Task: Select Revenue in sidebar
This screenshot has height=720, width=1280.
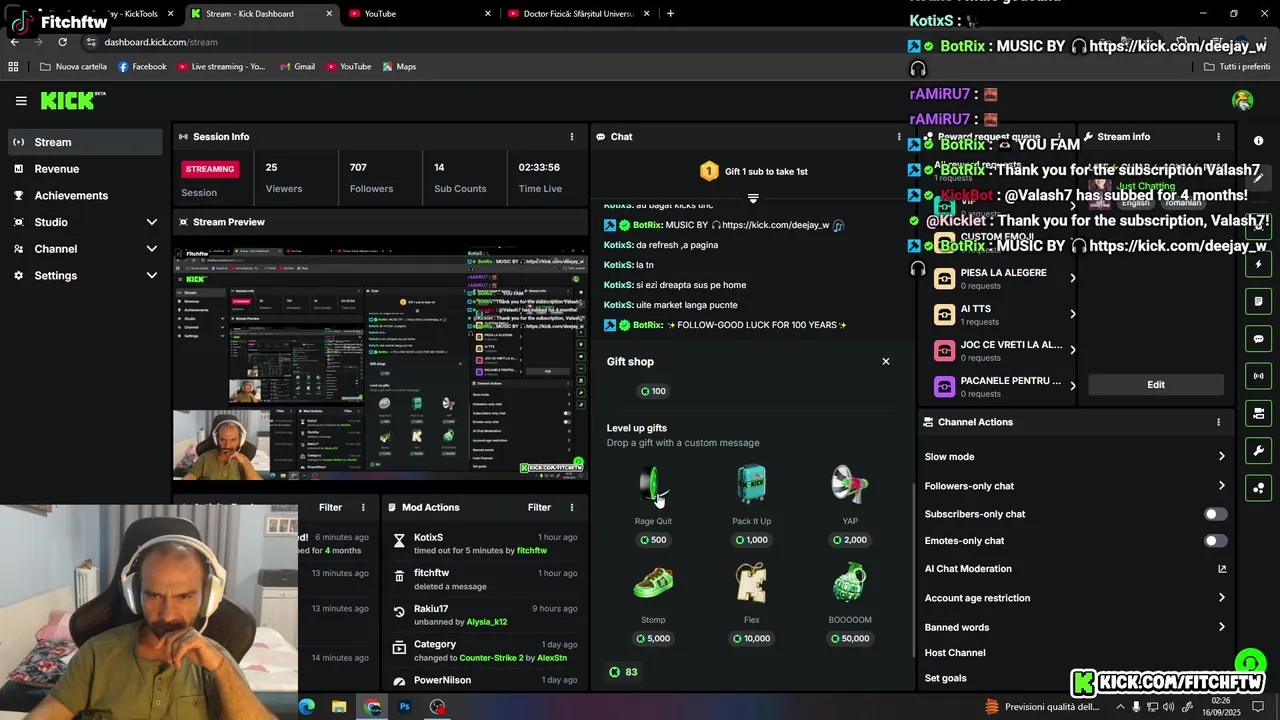Action: tap(84, 169)
